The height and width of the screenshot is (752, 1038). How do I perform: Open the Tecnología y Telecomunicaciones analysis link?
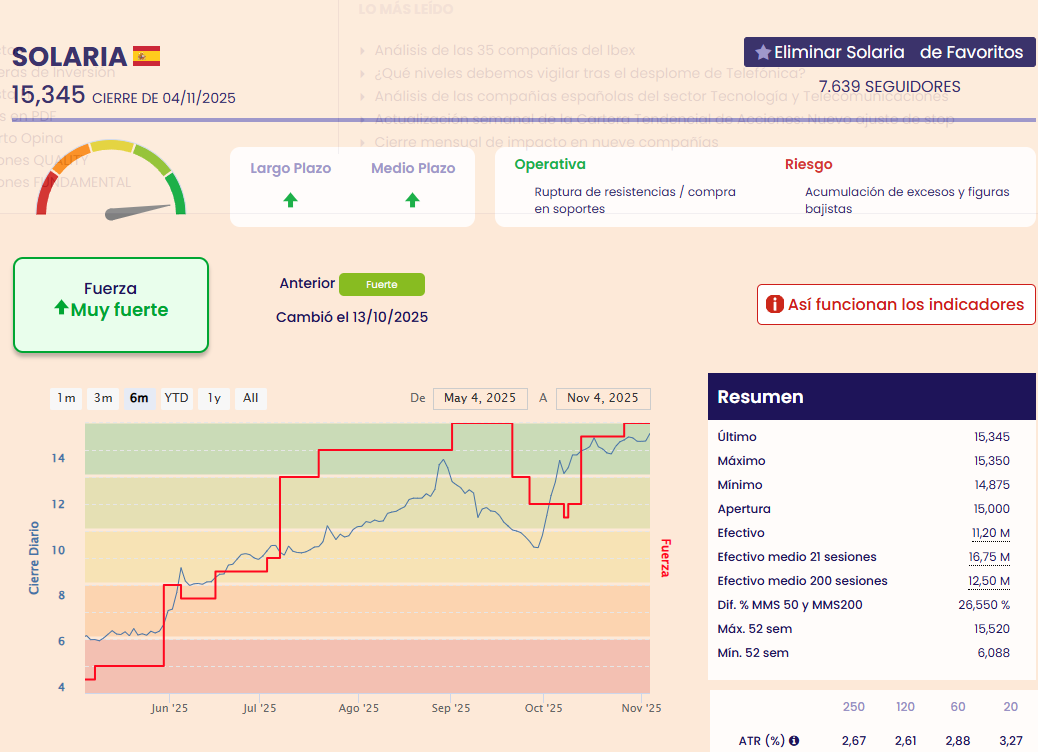661,96
